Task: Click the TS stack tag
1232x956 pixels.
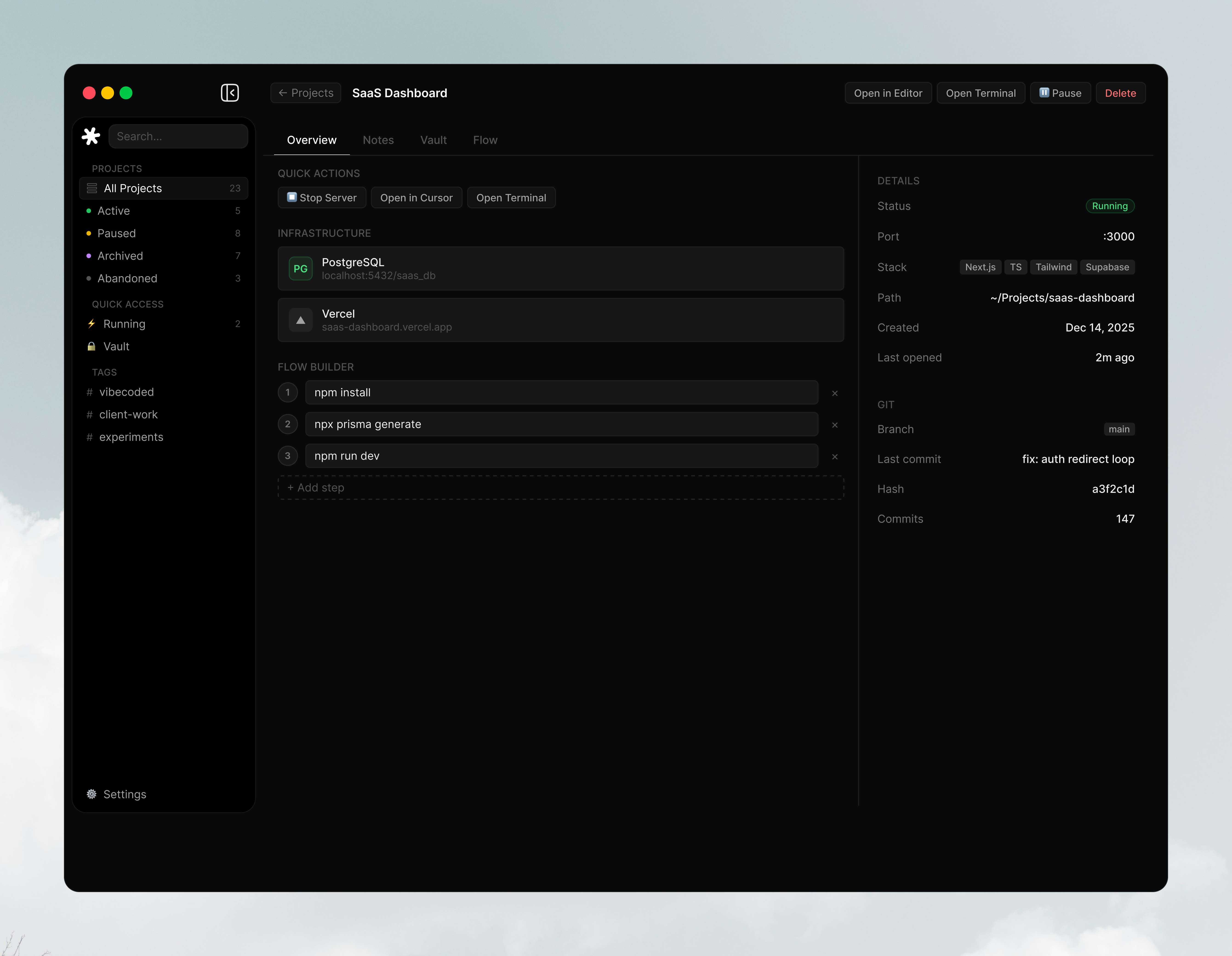Action: (x=1015, y=267)
